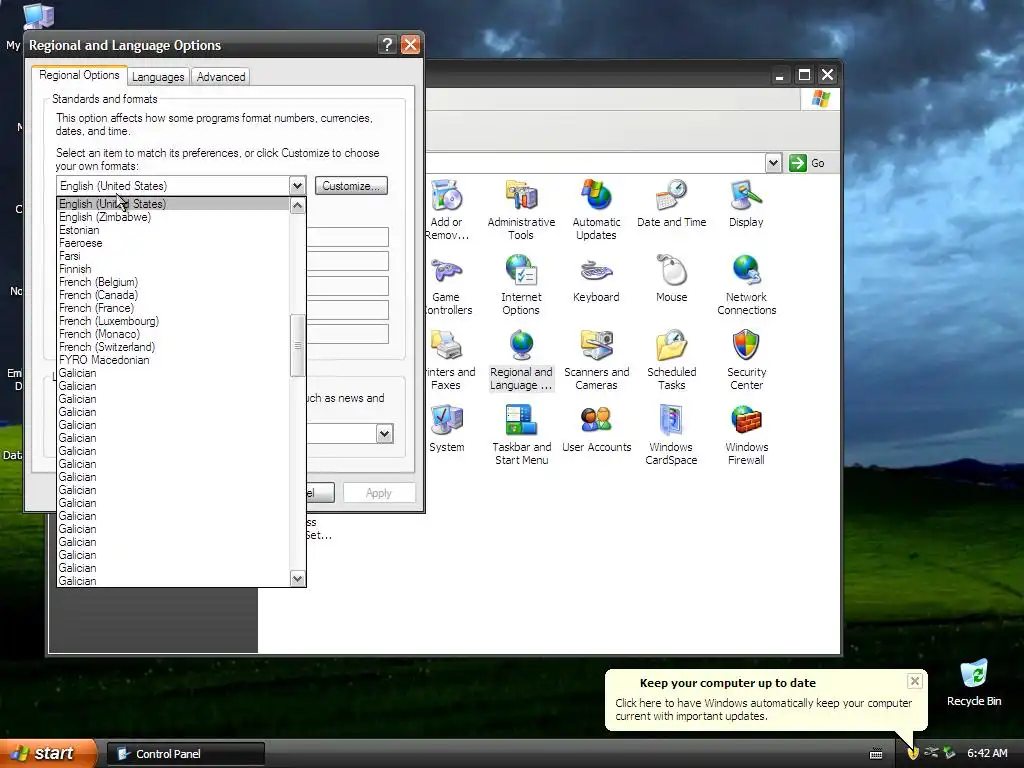Open Windows Firewall icon
Image resolution: width=1024 pixels, height=768 pixels.
[x=746, y=435]
